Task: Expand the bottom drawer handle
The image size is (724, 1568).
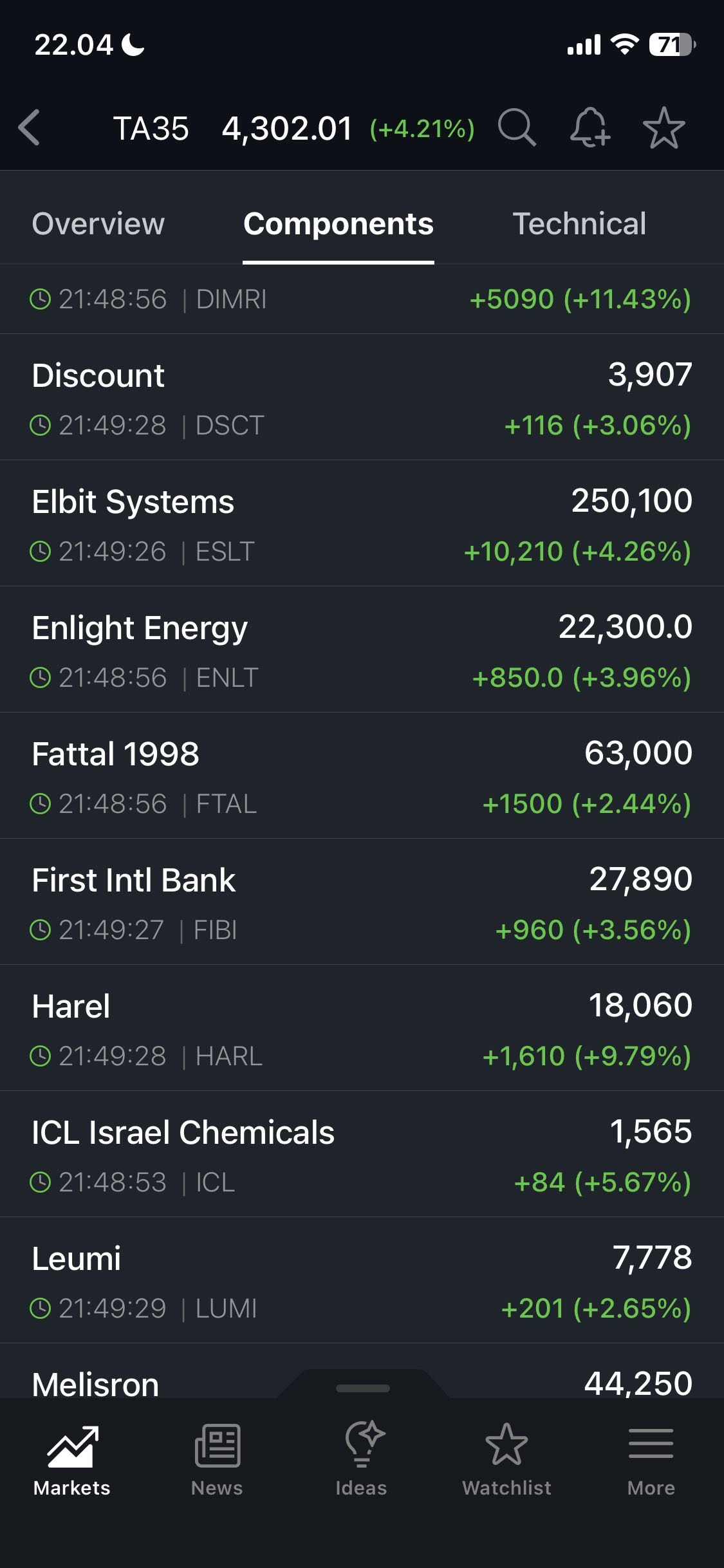Action: click(362, 1388)
